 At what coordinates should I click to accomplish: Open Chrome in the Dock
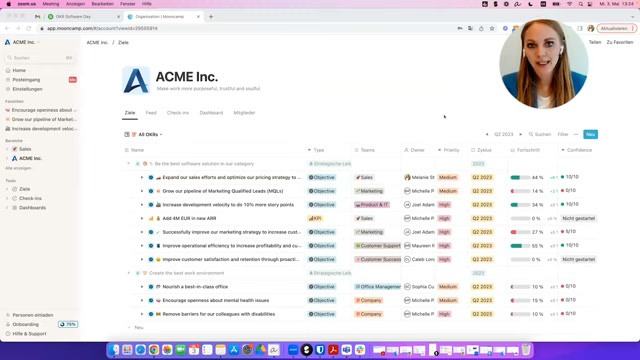(154, 350)
